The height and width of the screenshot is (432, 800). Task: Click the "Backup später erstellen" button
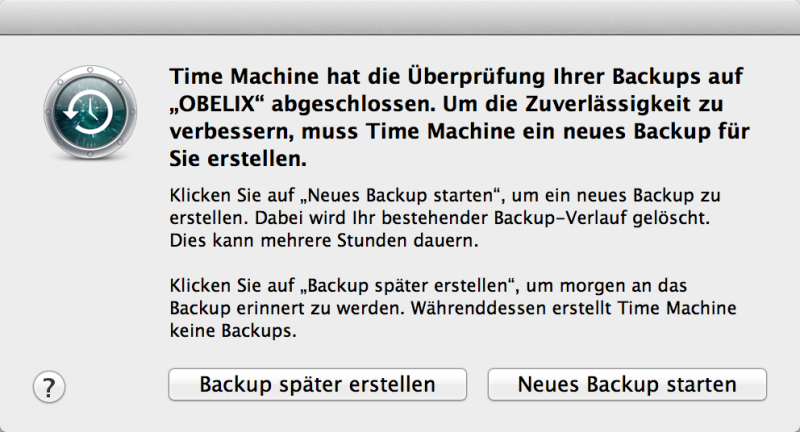317,384
